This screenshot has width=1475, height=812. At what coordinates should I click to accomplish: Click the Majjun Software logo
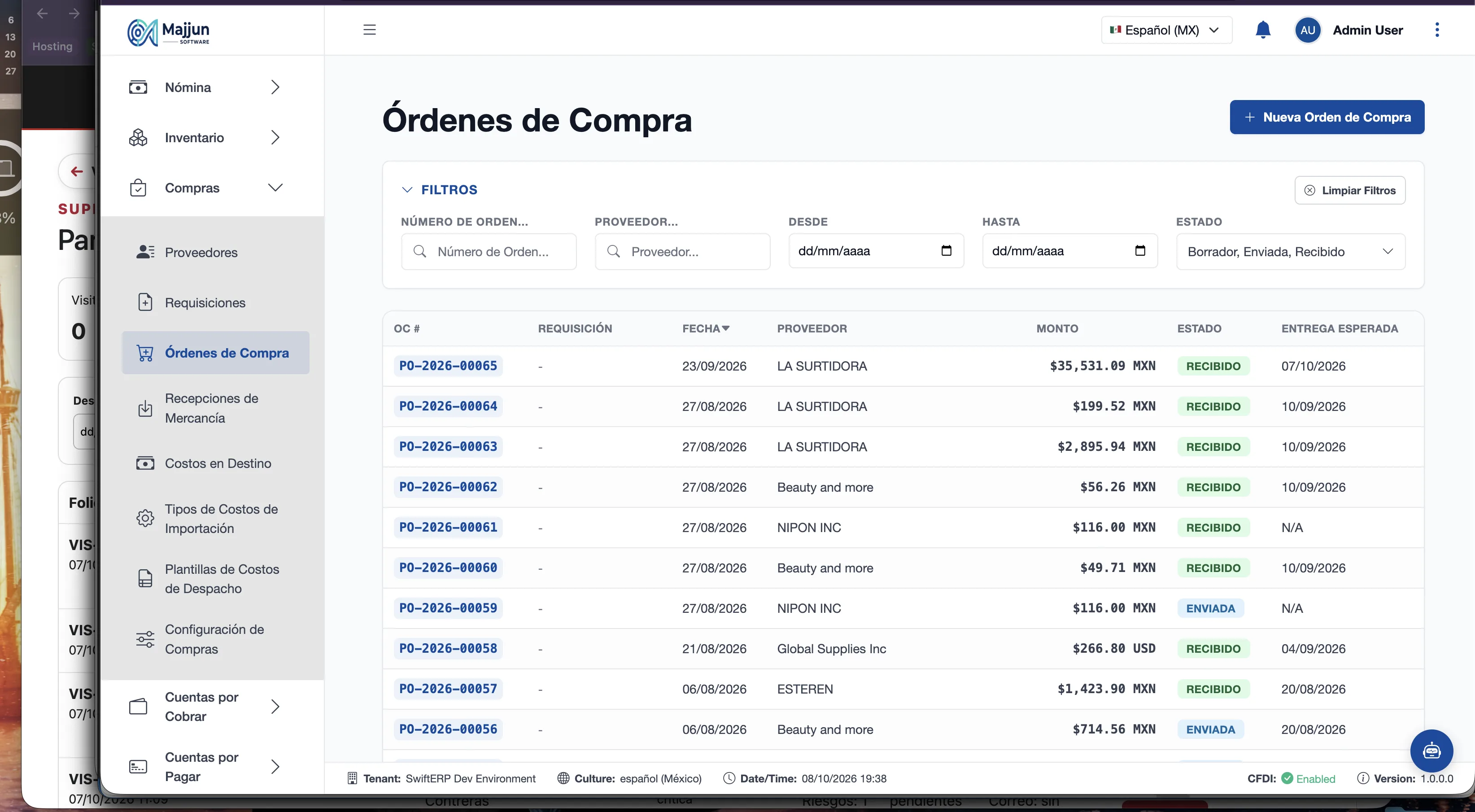click(168, 32)
